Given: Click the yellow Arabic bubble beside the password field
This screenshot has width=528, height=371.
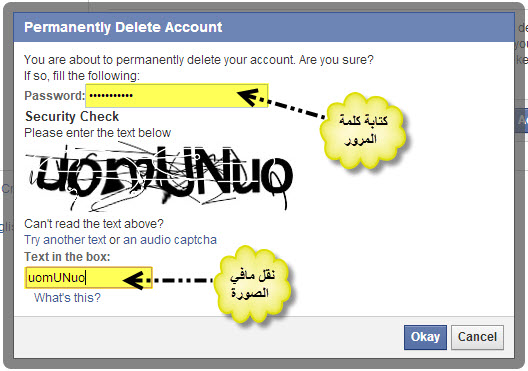Looking at the screenshot, I should point(363,130).
